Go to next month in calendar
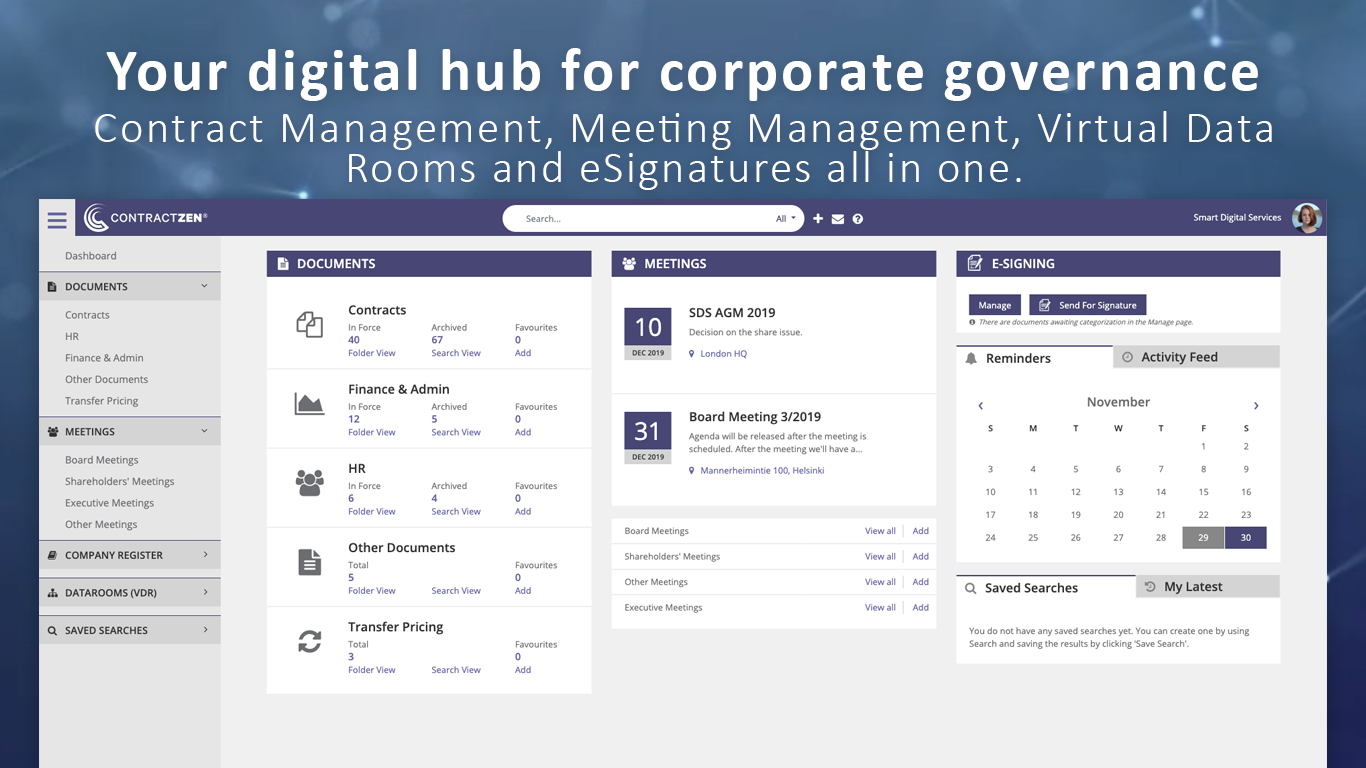 (1256, 405)
